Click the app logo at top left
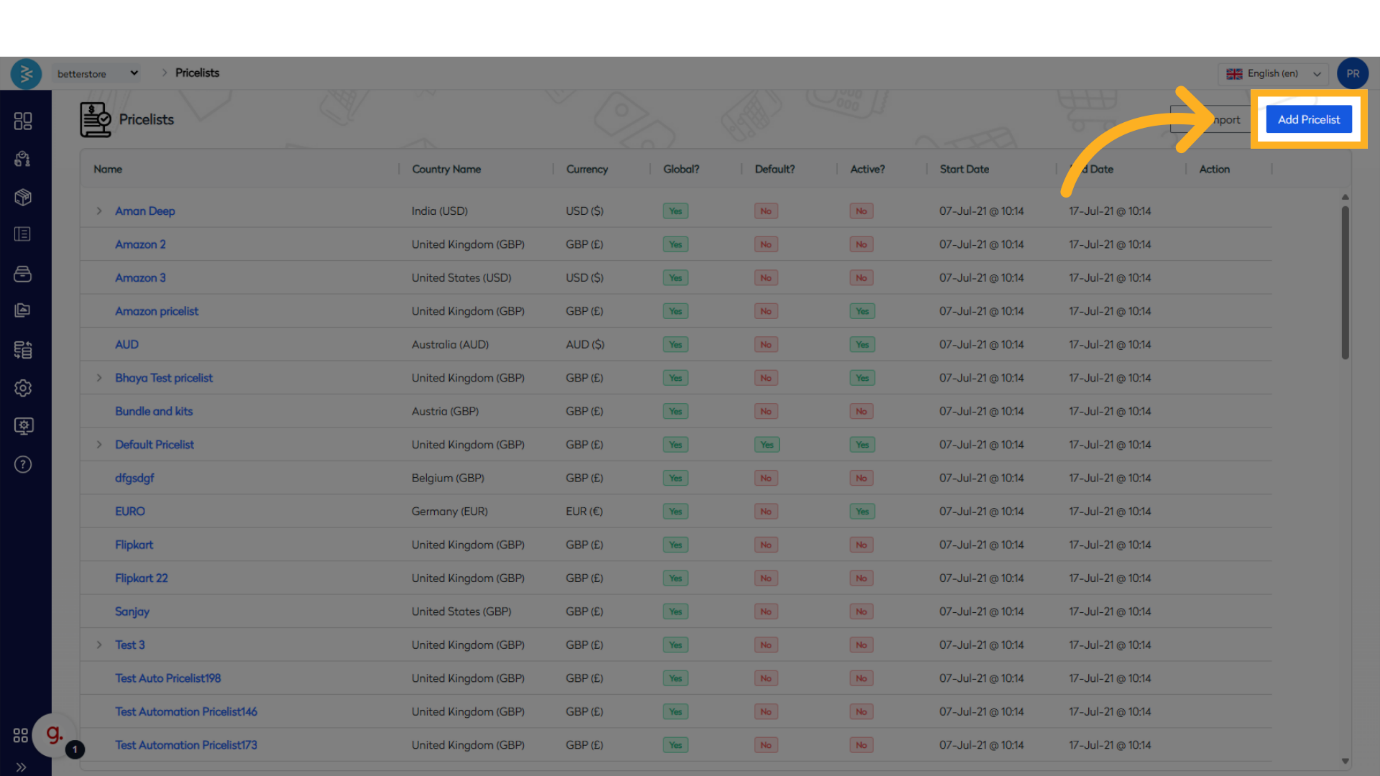This screenshot has width=1380, height=776. 26,74
